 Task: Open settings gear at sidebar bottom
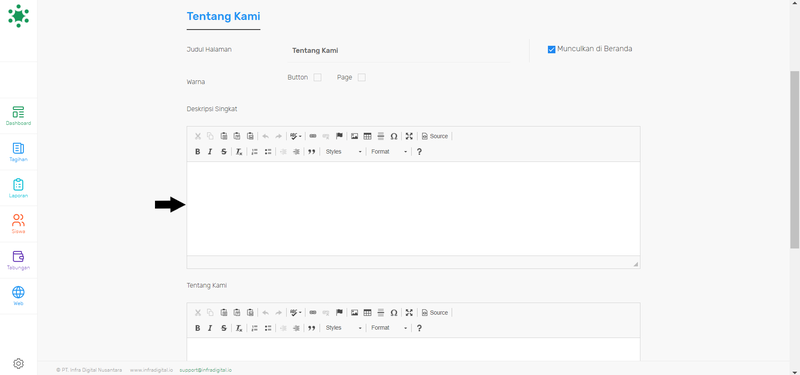18,363
